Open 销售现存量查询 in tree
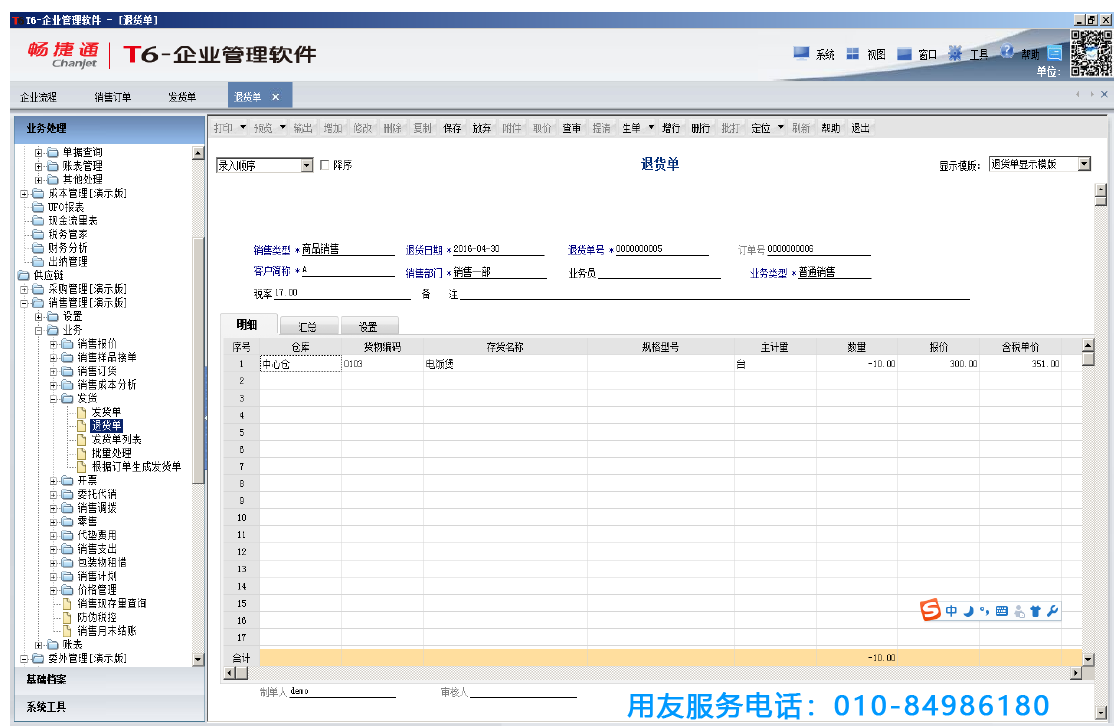Image resolution: width=1118 pixels, height=728 pixels. (x=112, y=603)
